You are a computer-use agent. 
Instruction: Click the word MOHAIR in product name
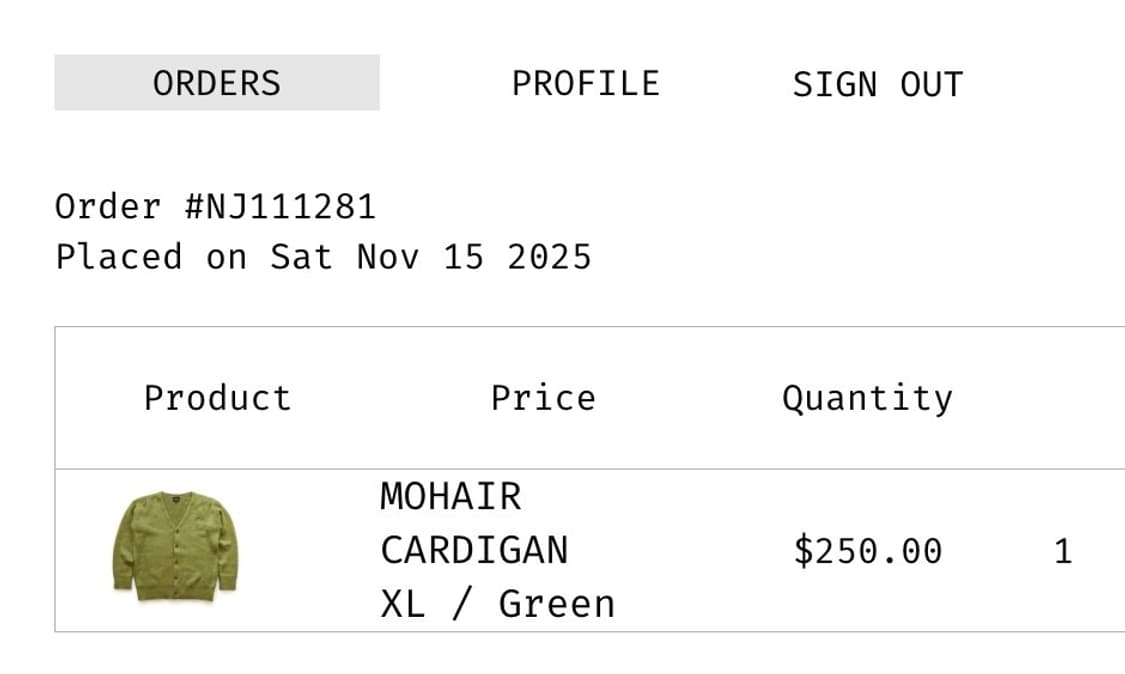click(450, 497)
